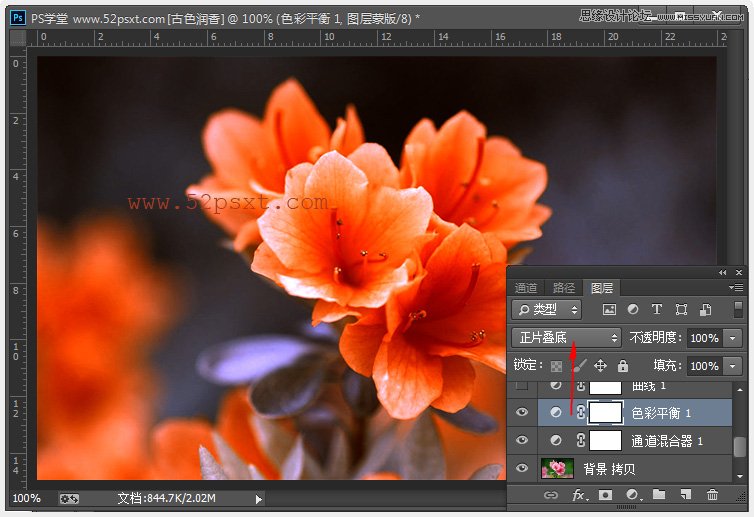Click the 背景 拷贝 layer thumbnail
Viewport: 754px width, 517px height.
pyautogui.click(x=557, y=468)
